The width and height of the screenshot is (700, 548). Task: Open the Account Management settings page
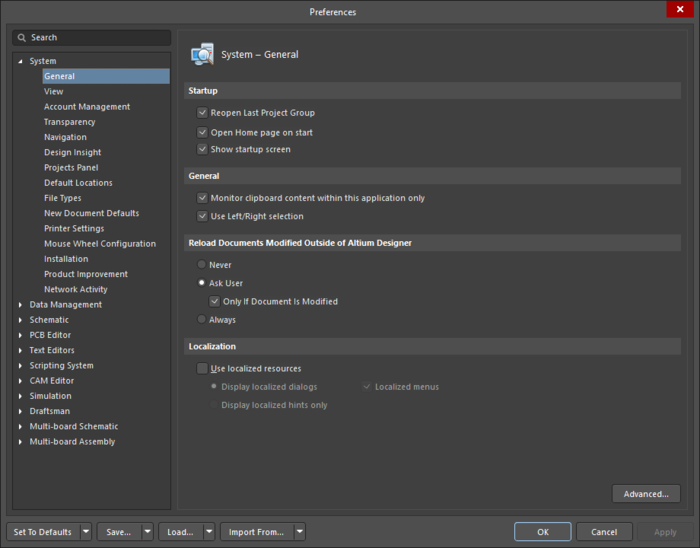click(86, 107)
